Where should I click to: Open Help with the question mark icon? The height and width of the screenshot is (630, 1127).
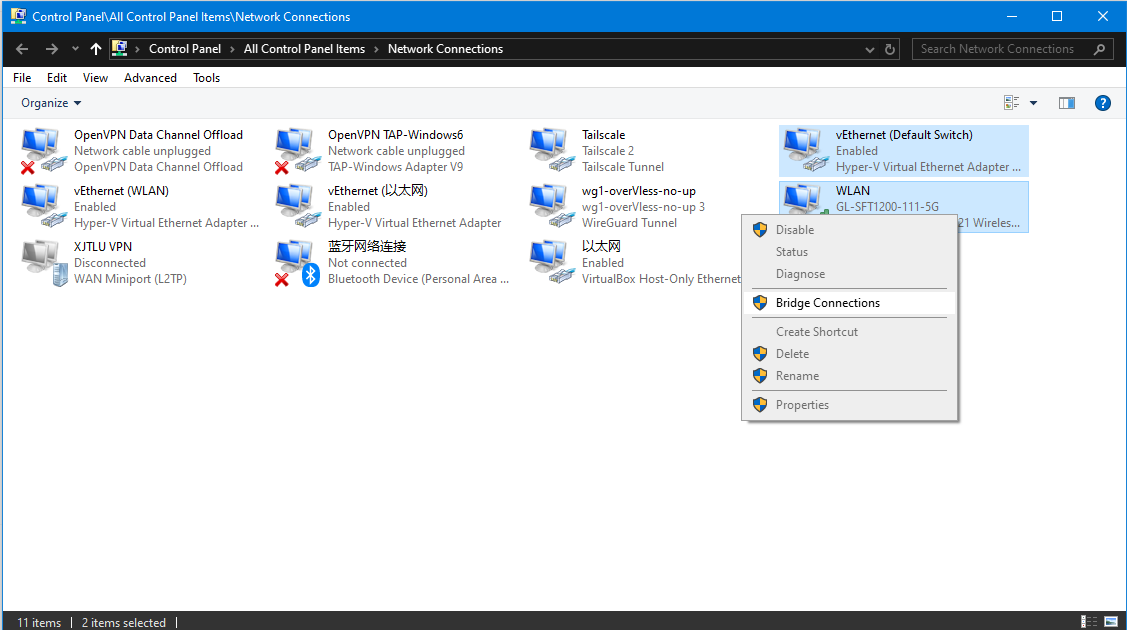[1103, 103]
